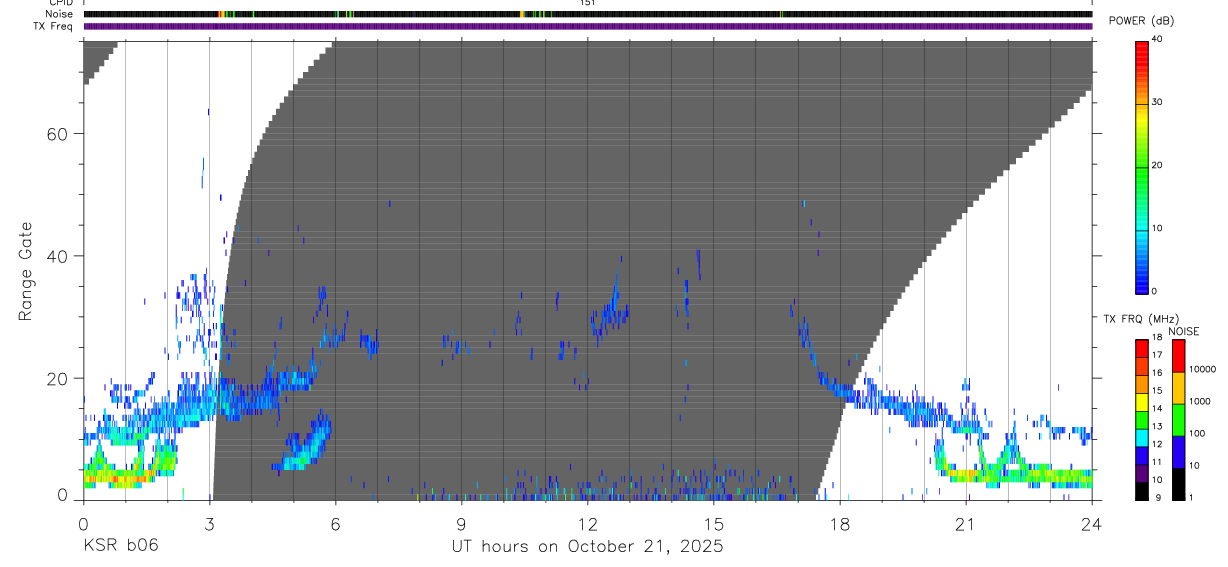This screenshot has width=1228, height=567.
Task: Click the 9 tick on UT hours axis
Action: coord(462,523)
